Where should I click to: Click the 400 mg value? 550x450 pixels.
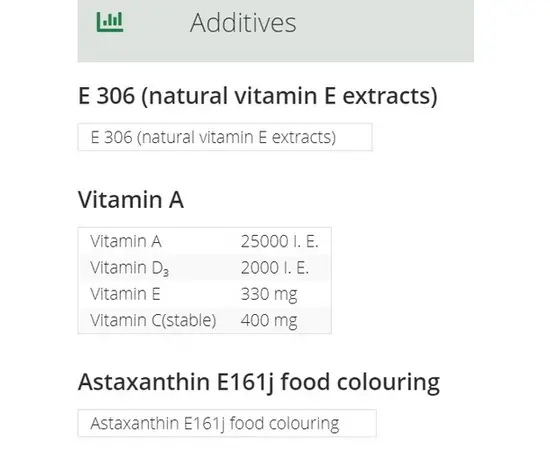point(269,321)
